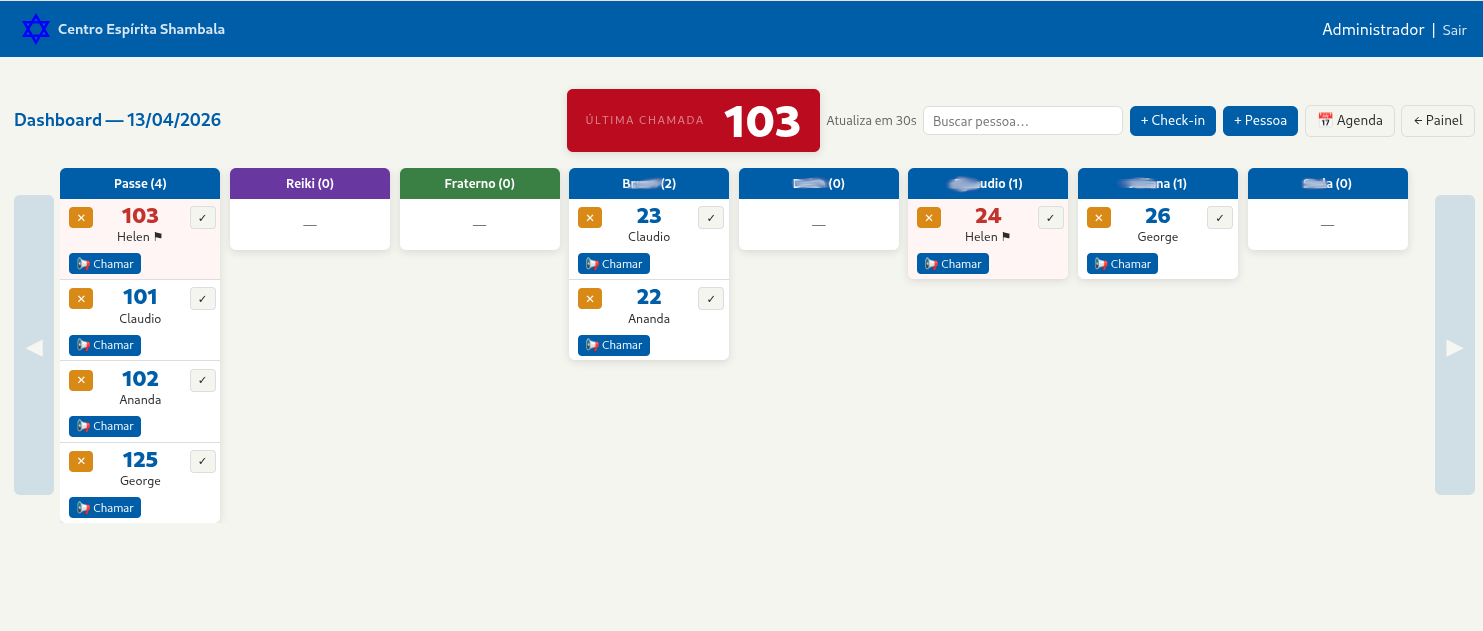Click the red Última Chamada 103 banner
Screen dimensions: 1483x631
(693, 120)
